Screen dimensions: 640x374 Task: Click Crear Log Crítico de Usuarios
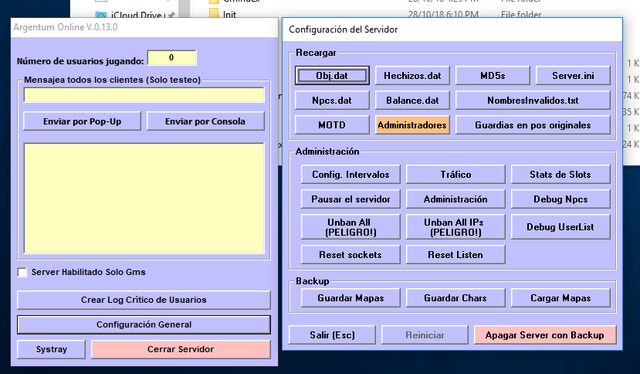pos(144,300)
